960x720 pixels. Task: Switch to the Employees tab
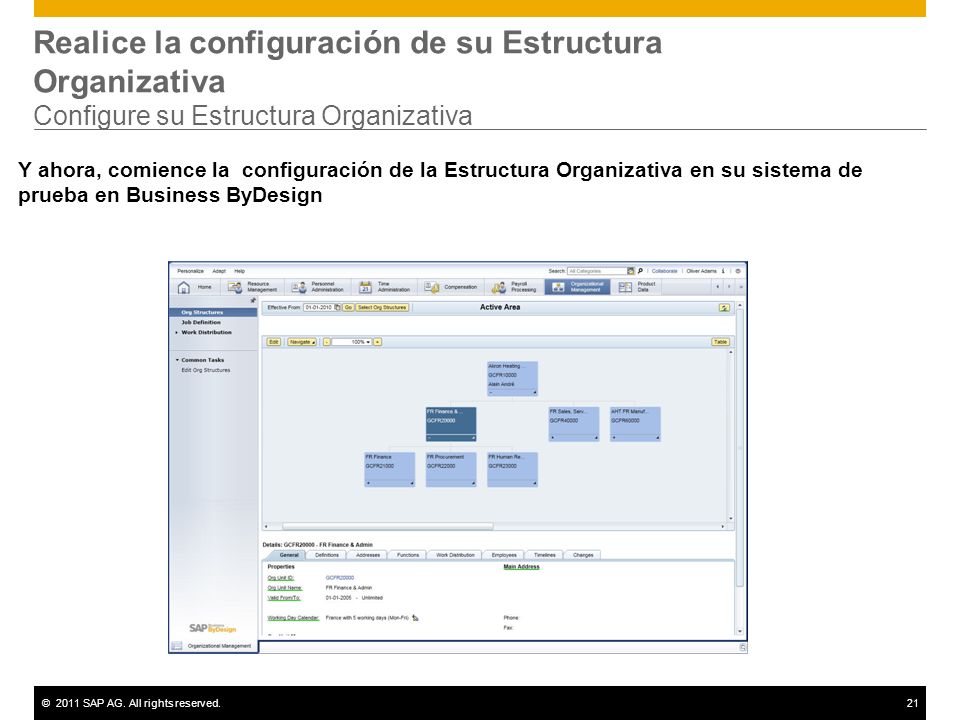[504, 555]
